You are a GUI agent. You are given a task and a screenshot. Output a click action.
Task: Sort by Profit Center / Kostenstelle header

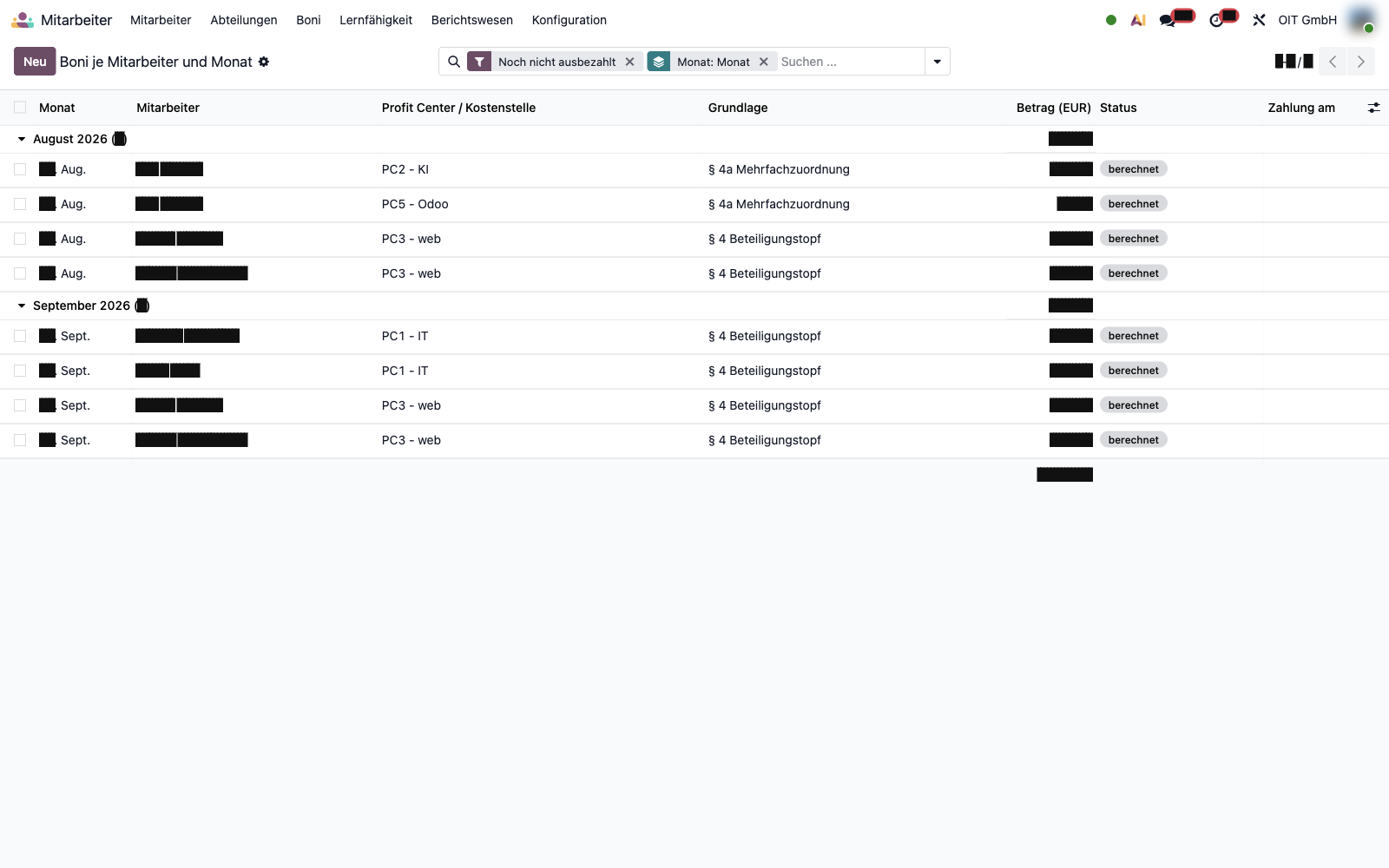coord(458,108)
